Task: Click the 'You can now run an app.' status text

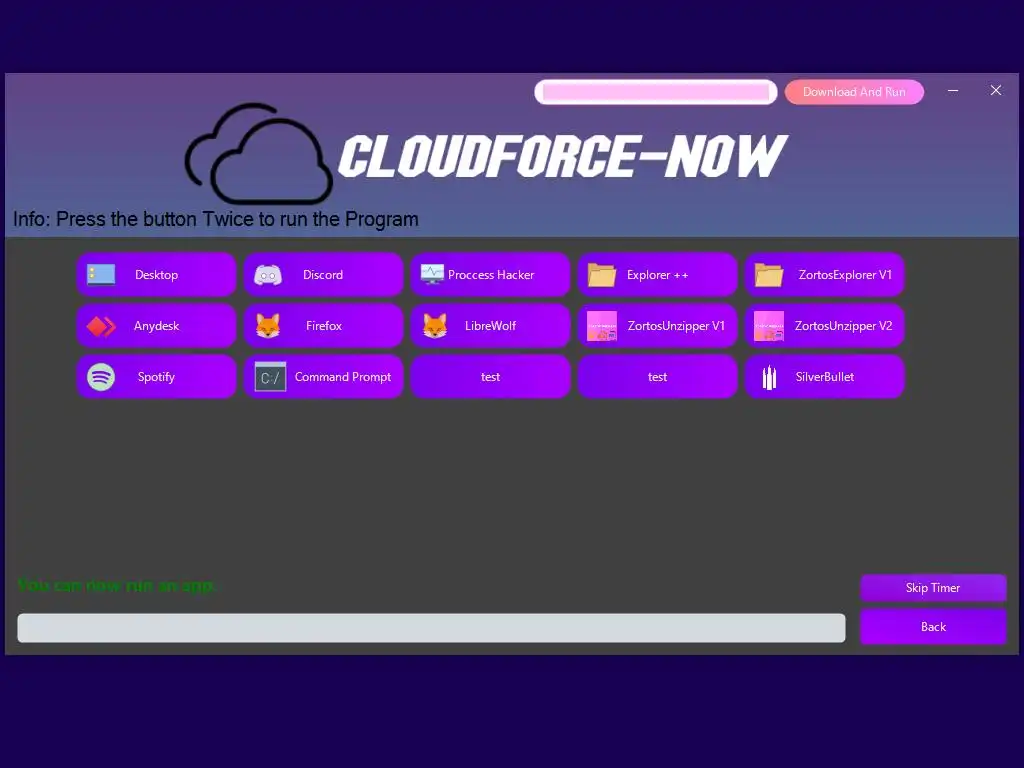Action: (x=116, y=585)
